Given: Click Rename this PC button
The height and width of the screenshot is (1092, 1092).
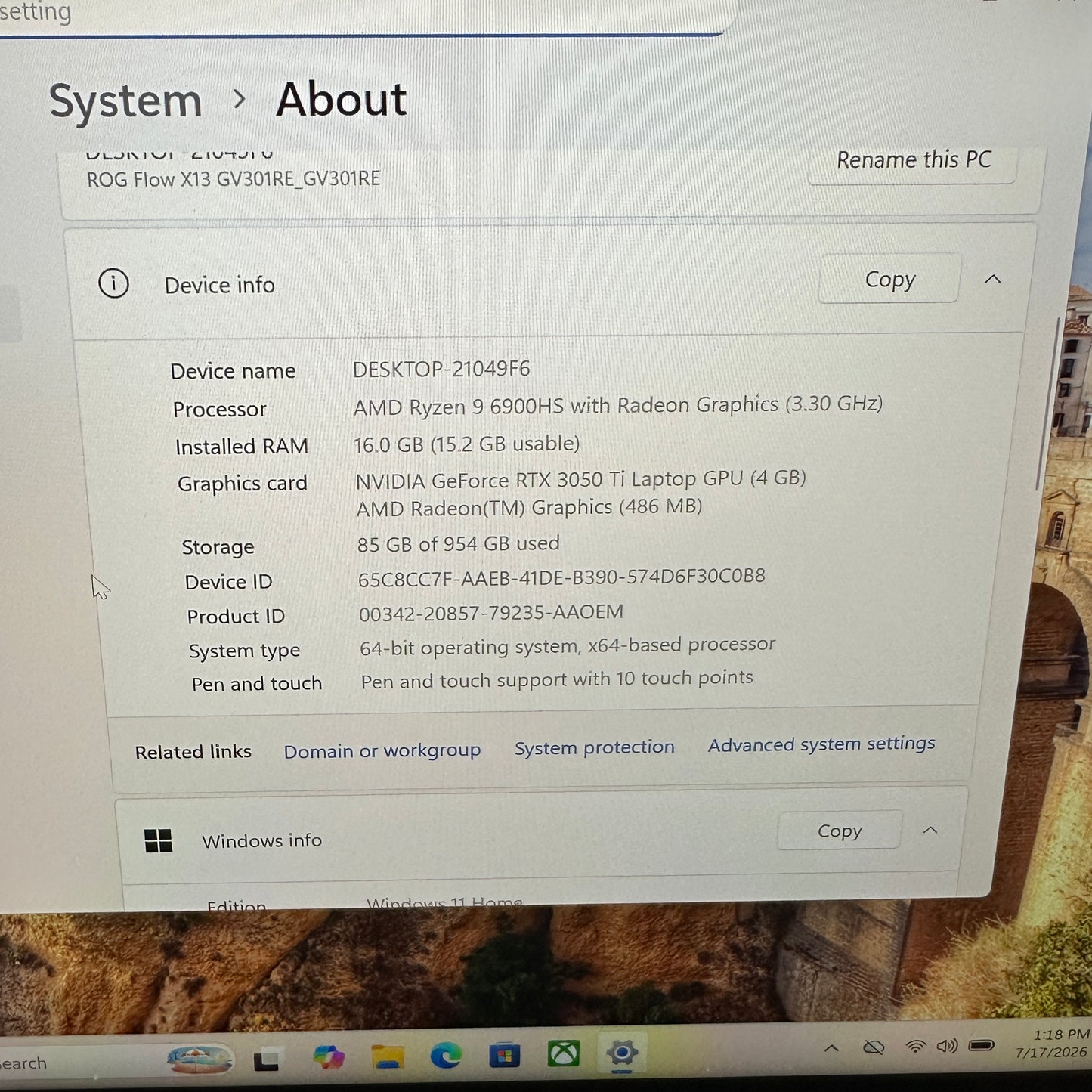Looking at the screenshot, I should pyautogui.click(x=913, y=160).
